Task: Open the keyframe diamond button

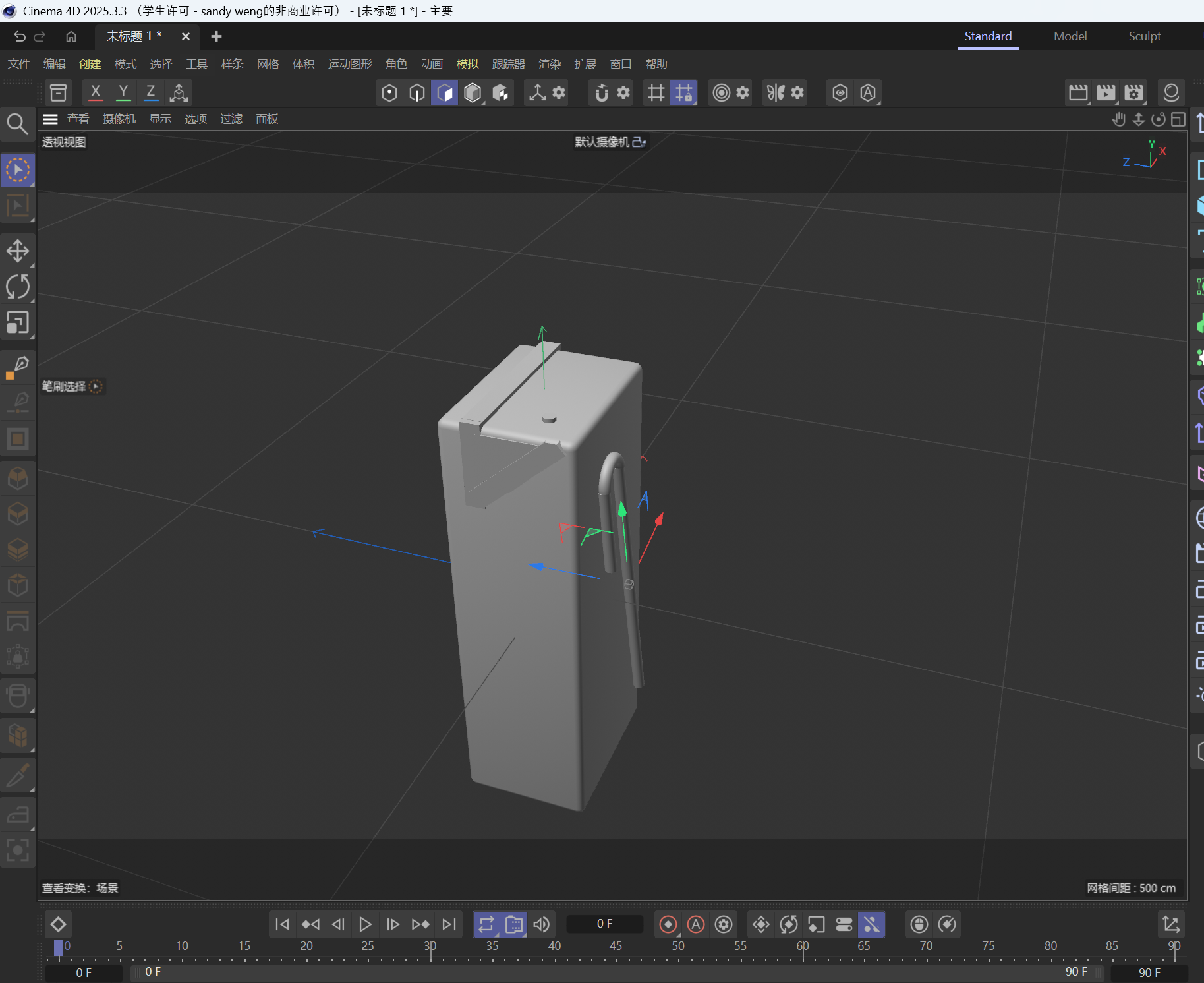Action: pos(58,924)
